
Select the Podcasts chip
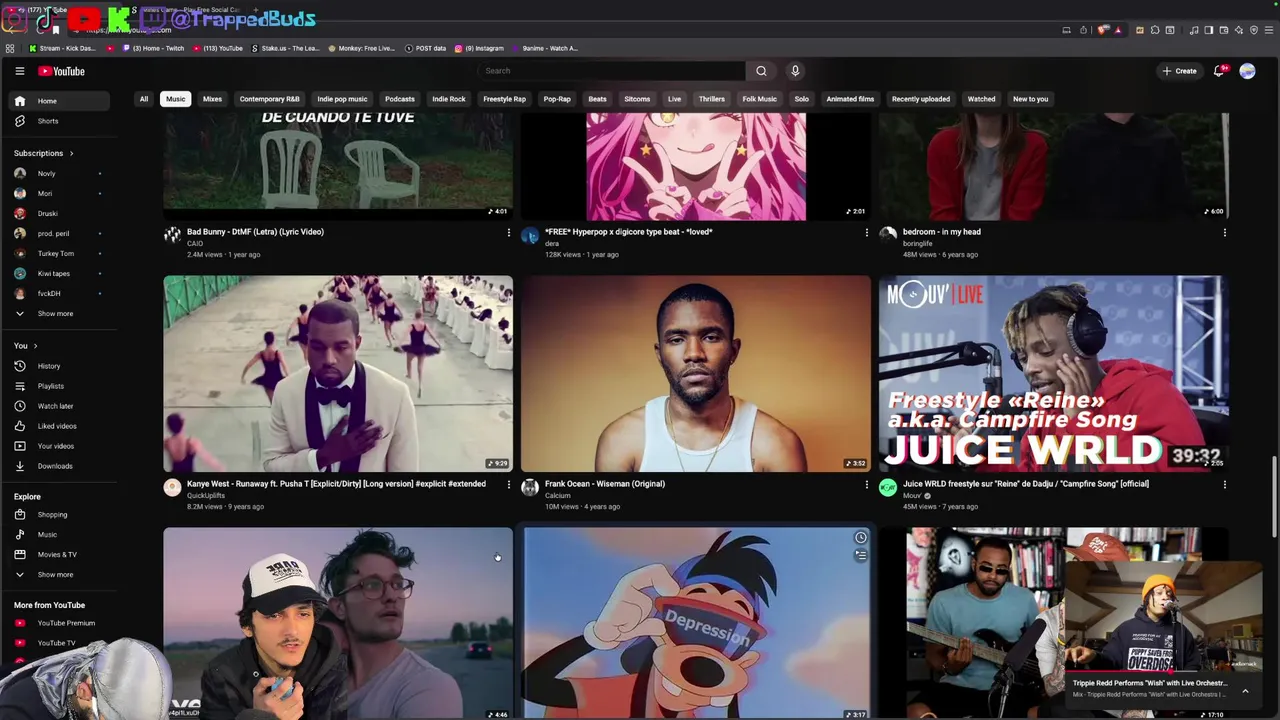400,99
